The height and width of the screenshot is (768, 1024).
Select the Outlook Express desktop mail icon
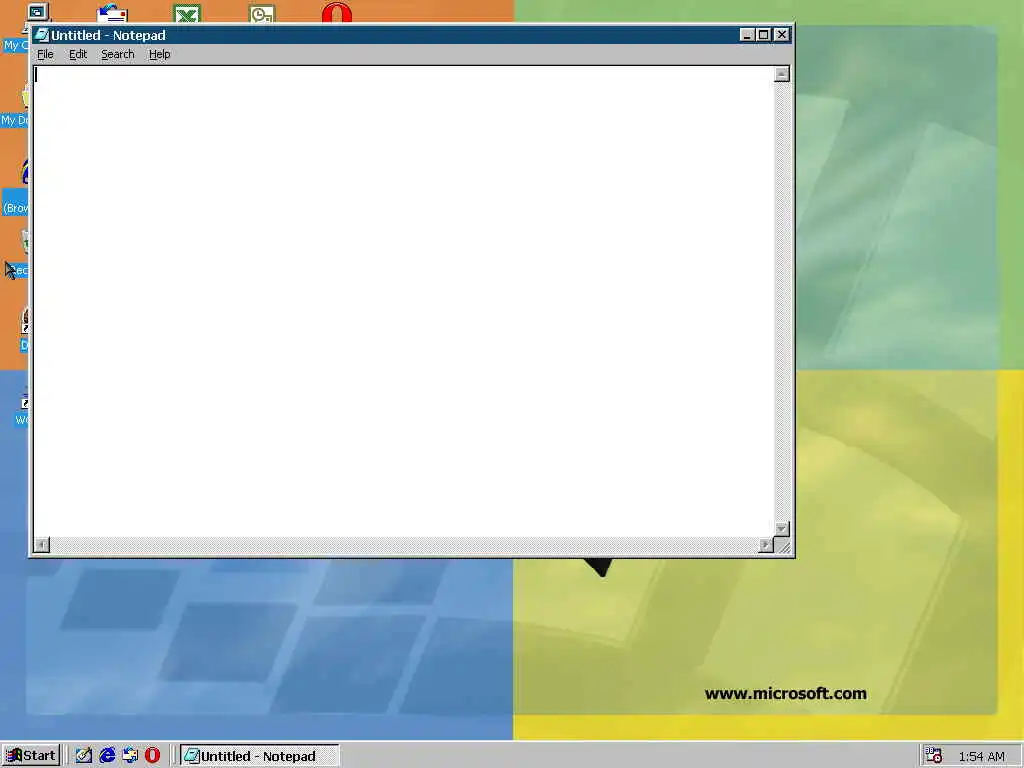tap(112, 12)
